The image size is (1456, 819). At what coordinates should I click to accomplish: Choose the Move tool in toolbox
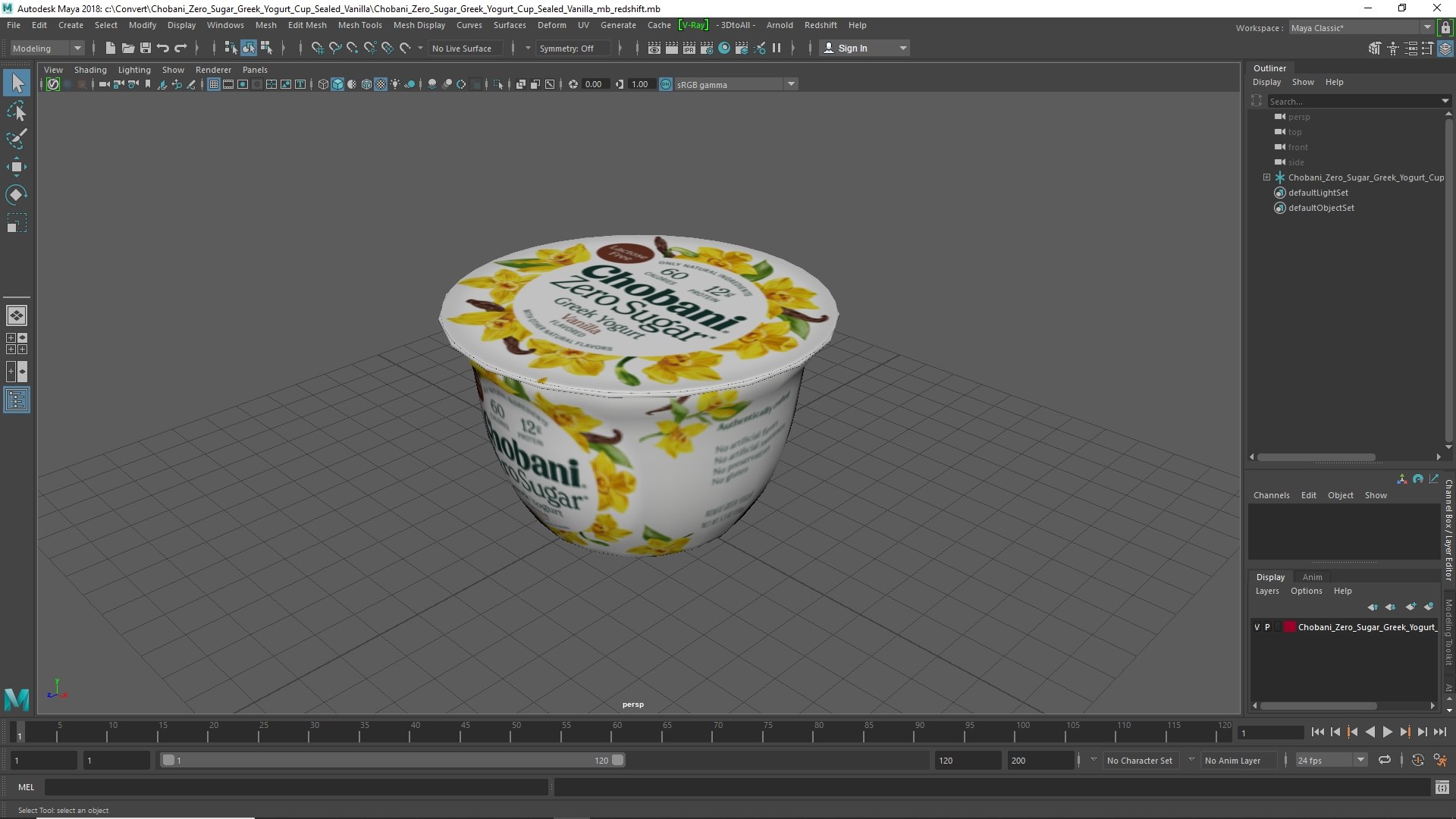click(17, 167)
